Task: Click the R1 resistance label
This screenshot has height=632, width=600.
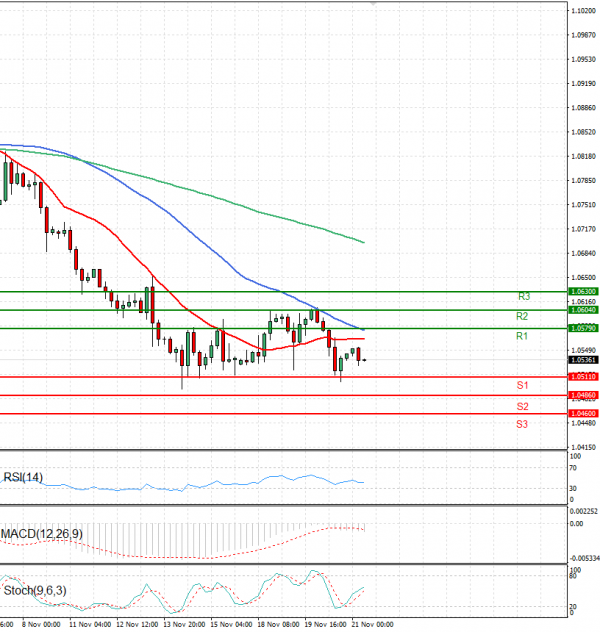Action: (522, 336)
